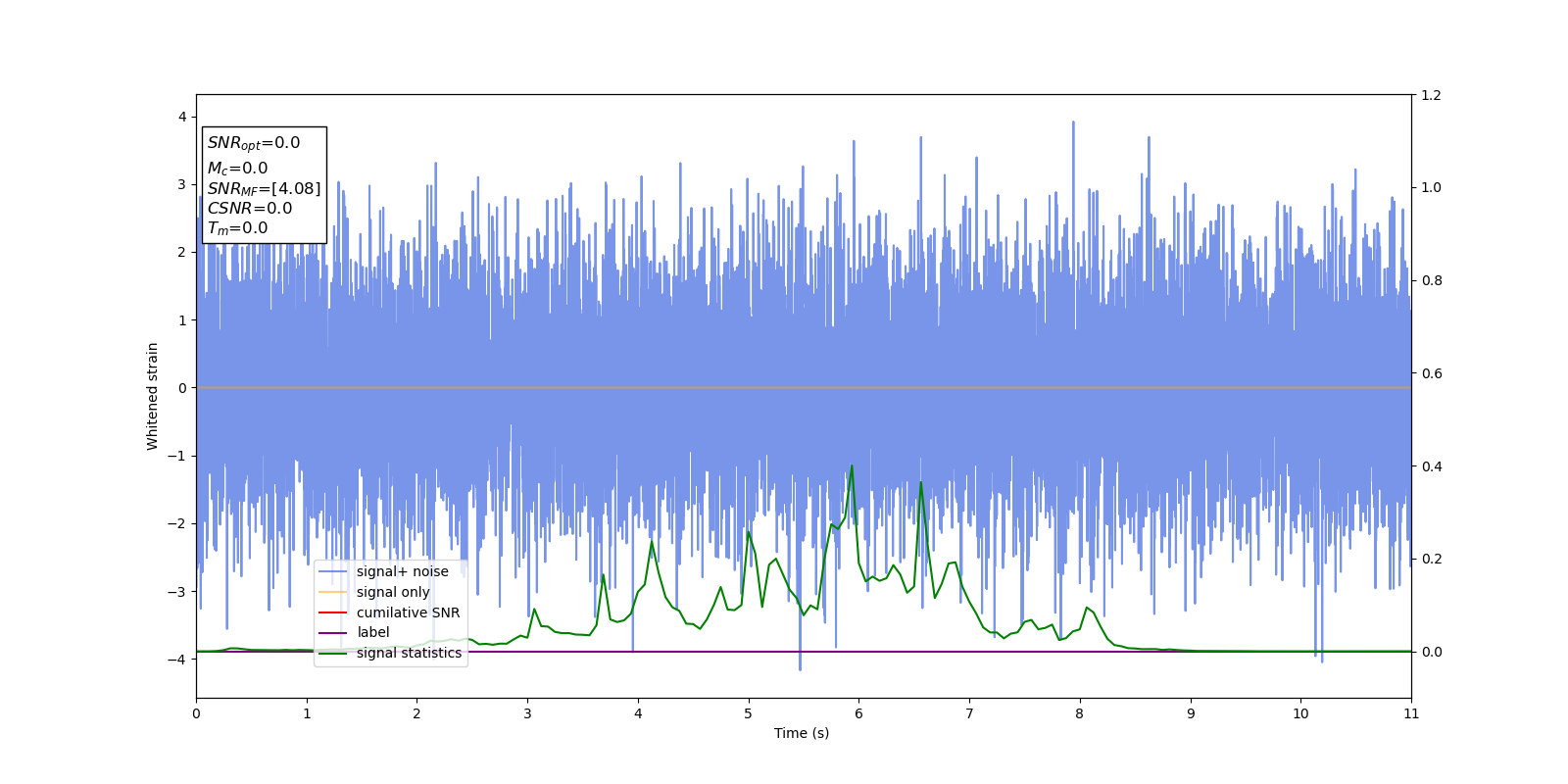The image size is (1568, 784).
Task: Click the SNR opt=0.0 annotation line
Action: tap(254, 143)
